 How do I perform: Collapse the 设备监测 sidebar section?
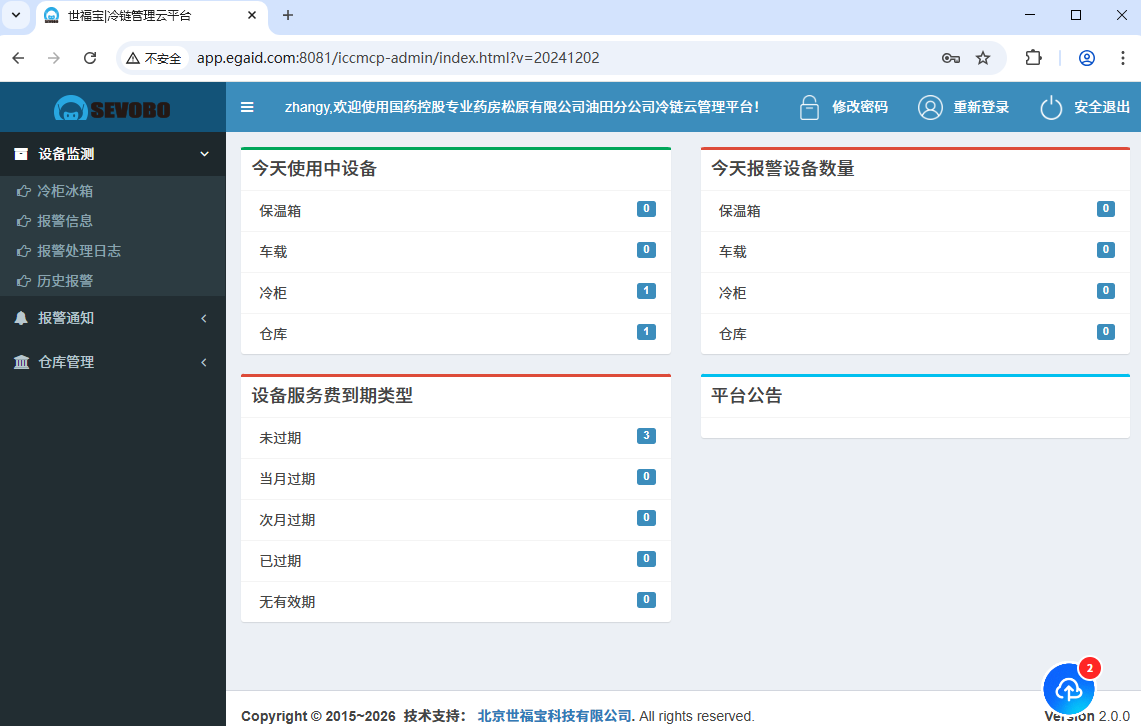[112, 154]
